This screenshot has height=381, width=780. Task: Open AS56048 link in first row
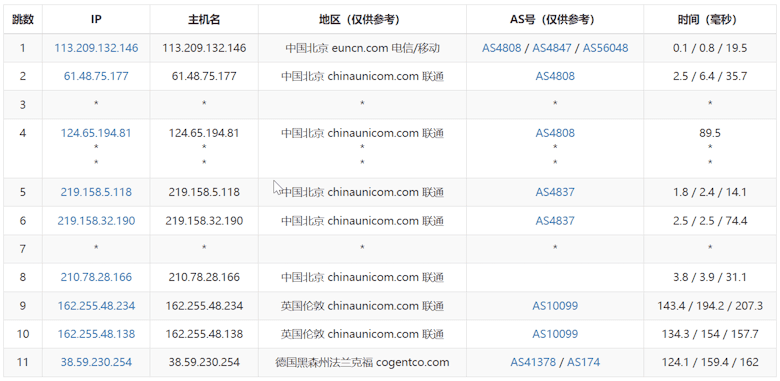pos(605,48)
